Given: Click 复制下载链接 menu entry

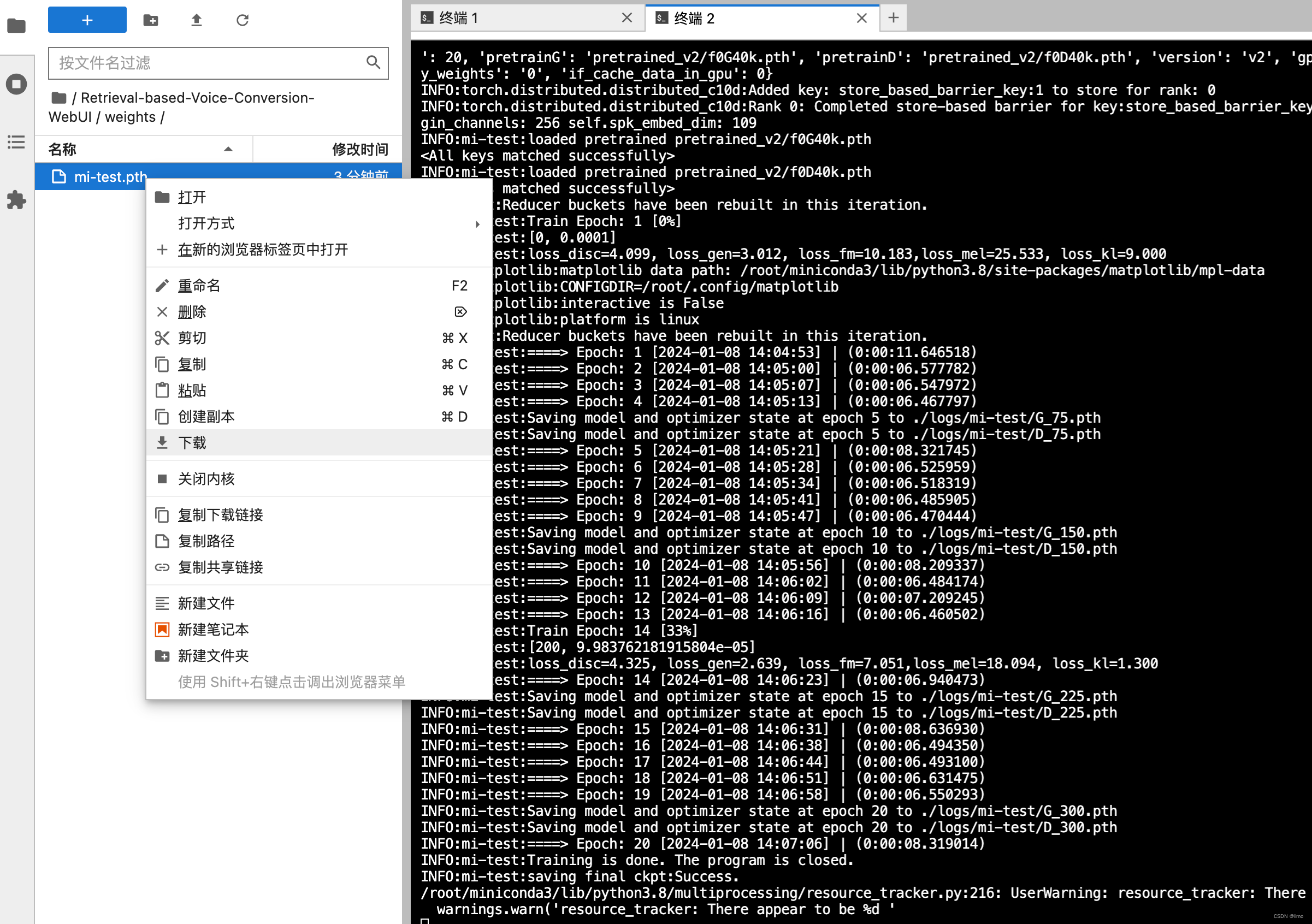Looking at the screenshot, I should point(221,515).
